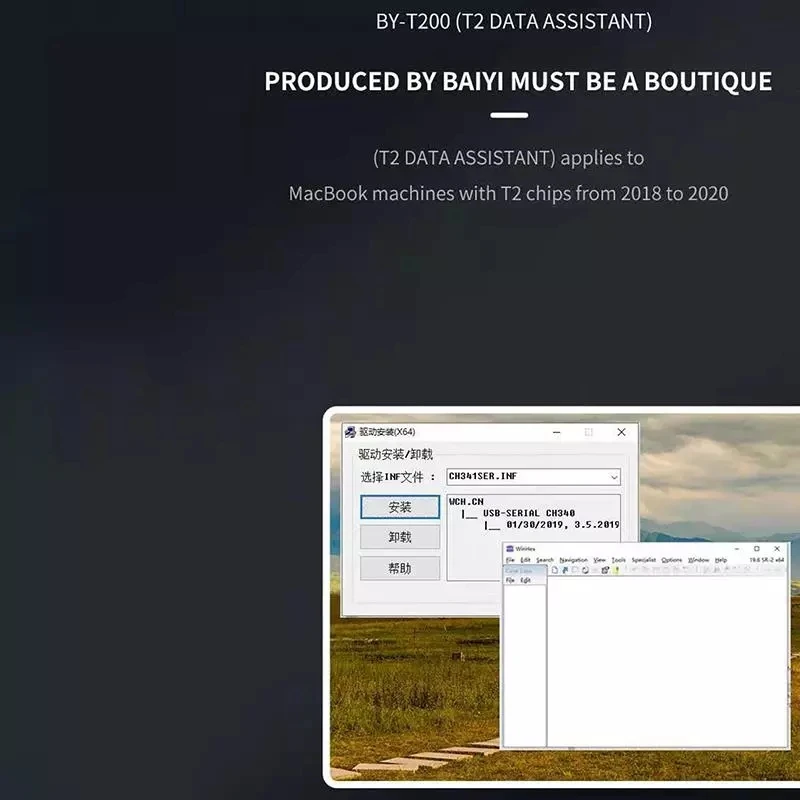The image size is (800, 800).
Task: Click the driver installer title bar icon
Action: [350, 432]
